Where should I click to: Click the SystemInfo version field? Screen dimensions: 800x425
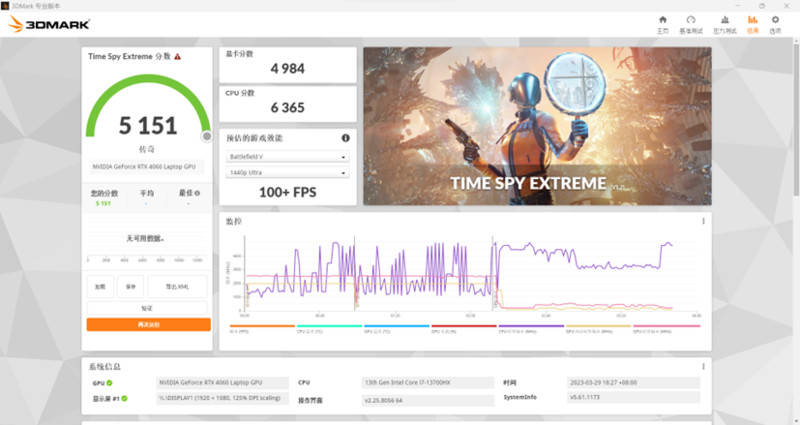[633, 397]
